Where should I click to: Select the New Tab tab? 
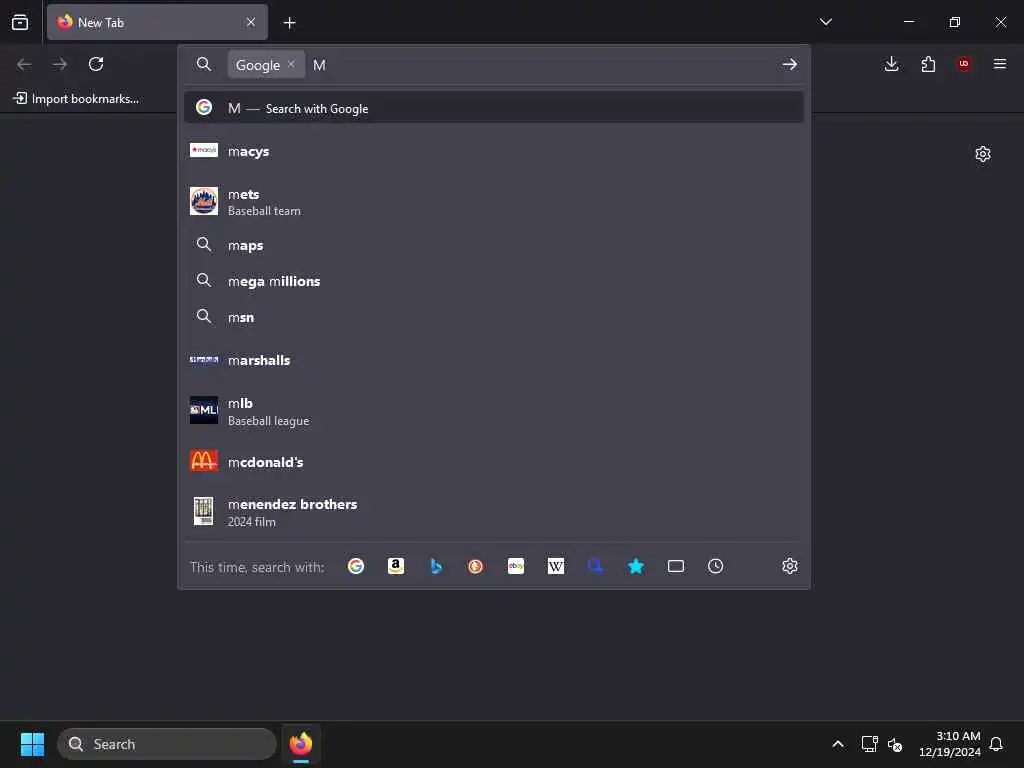157,22
